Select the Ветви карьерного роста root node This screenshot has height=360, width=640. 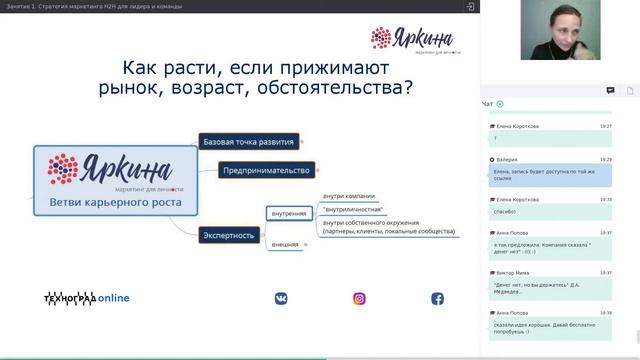(x=116, y=180)
